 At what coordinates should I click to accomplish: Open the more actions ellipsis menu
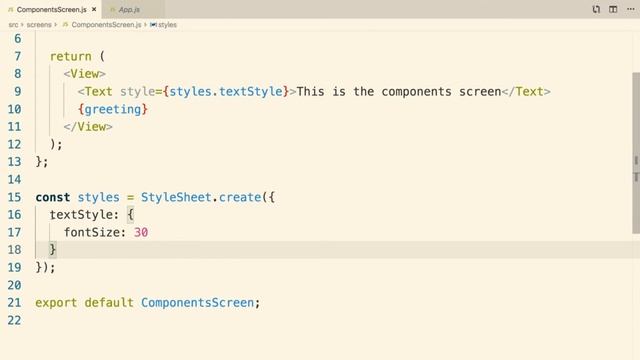pos(631,9)
